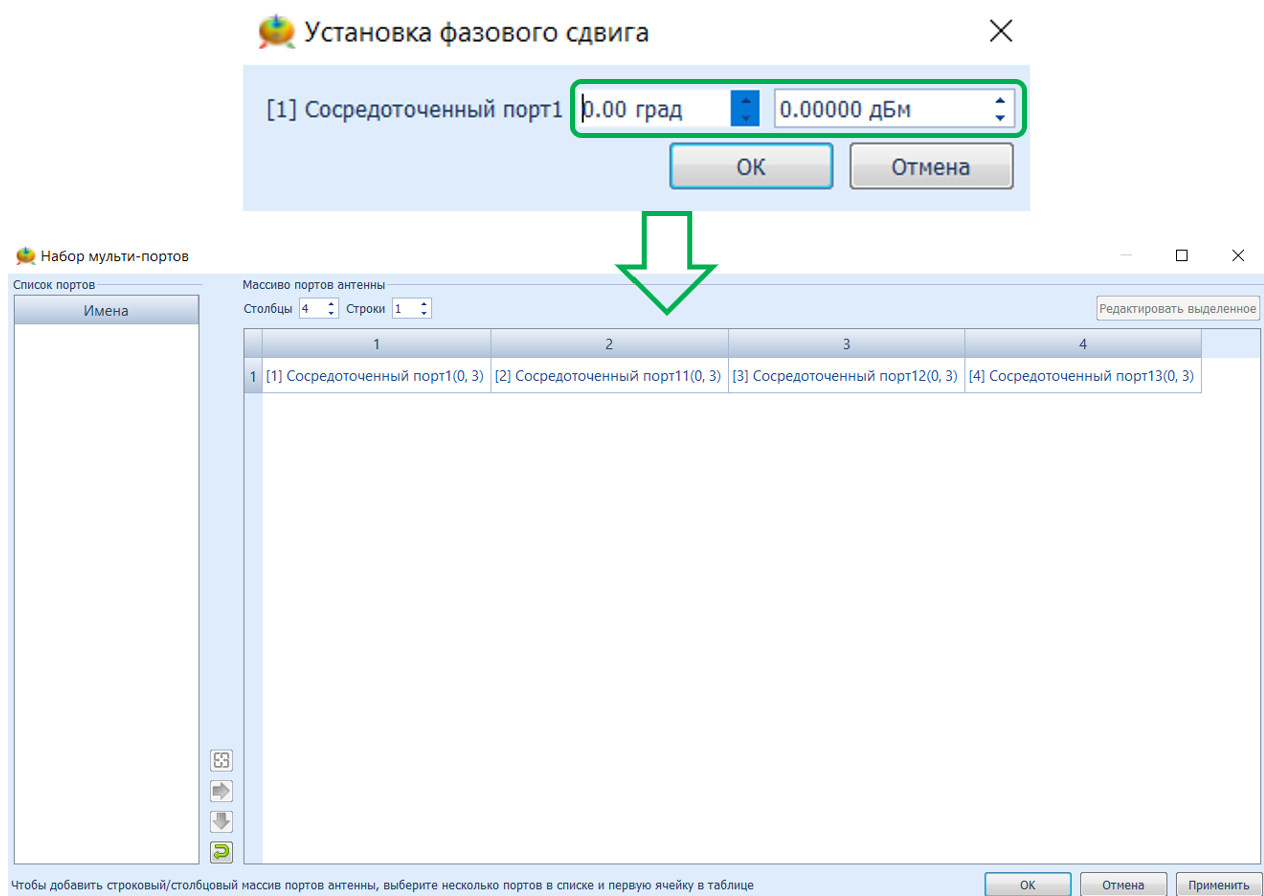Click the phase input field 0.00 град

pos(655,109)
